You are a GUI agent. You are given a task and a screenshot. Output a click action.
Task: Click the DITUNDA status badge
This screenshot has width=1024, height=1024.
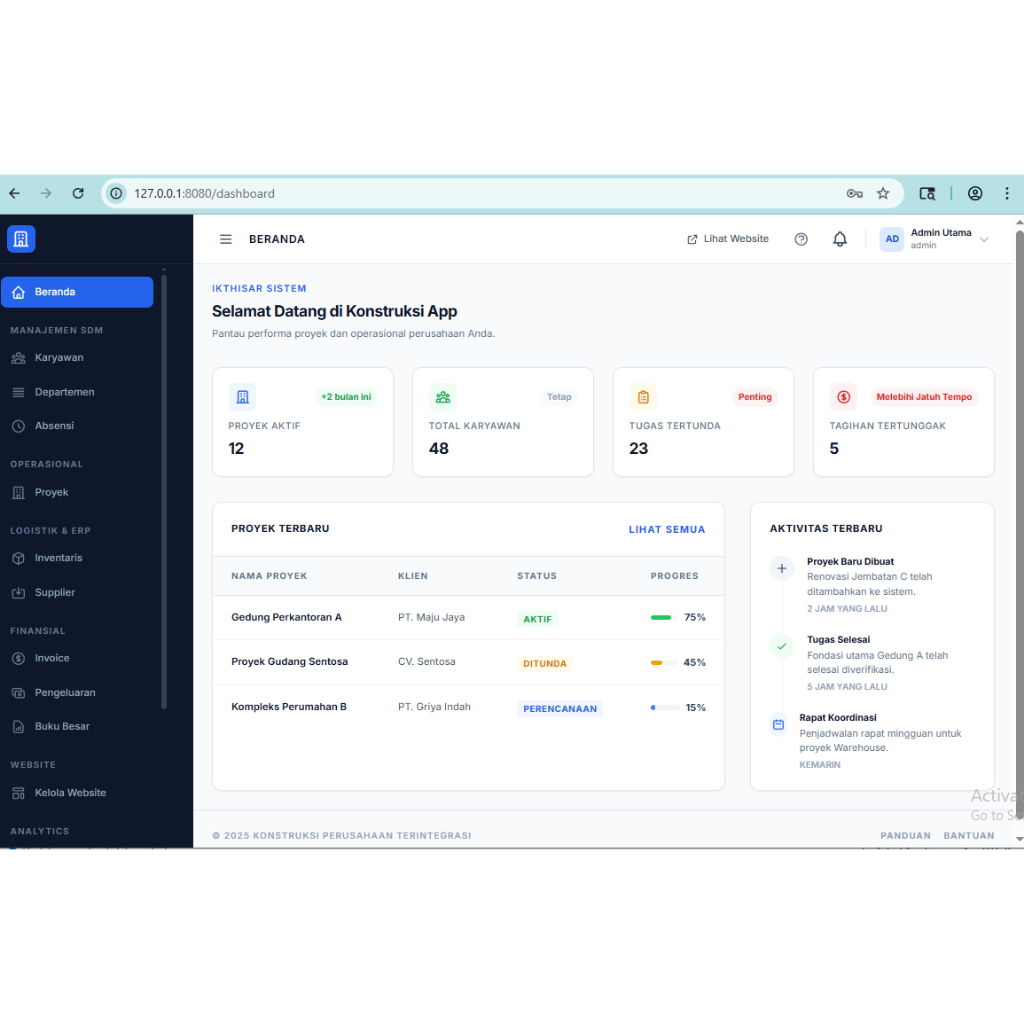[545, 664]
